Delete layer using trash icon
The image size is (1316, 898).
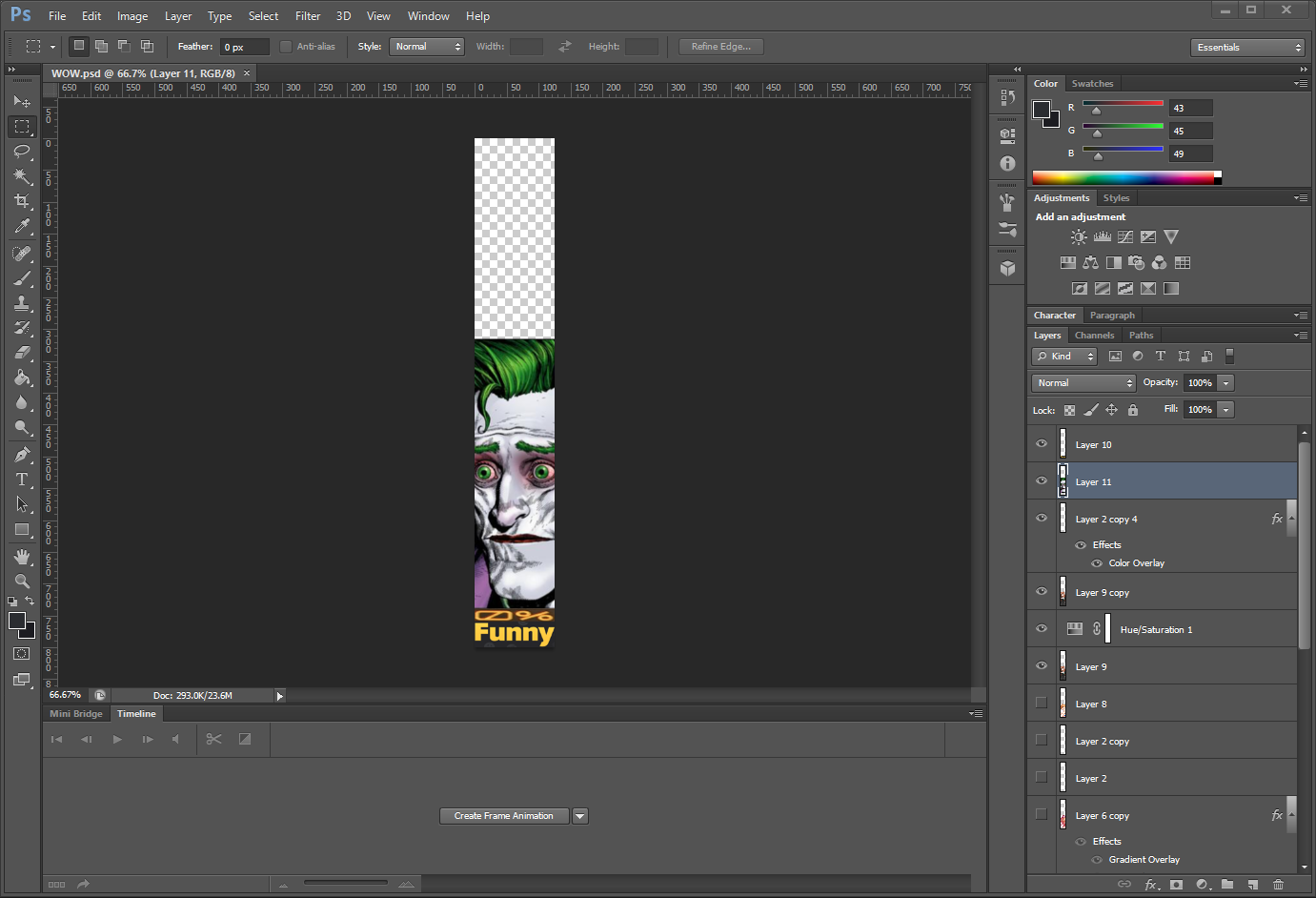pos(1279,885)
